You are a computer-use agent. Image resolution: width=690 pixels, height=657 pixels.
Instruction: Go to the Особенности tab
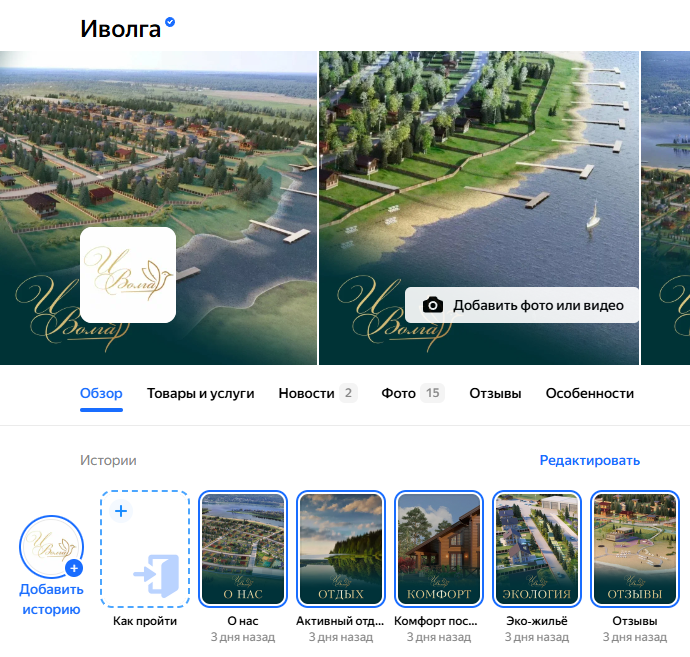pyautogui.click(x=590, y=393)
